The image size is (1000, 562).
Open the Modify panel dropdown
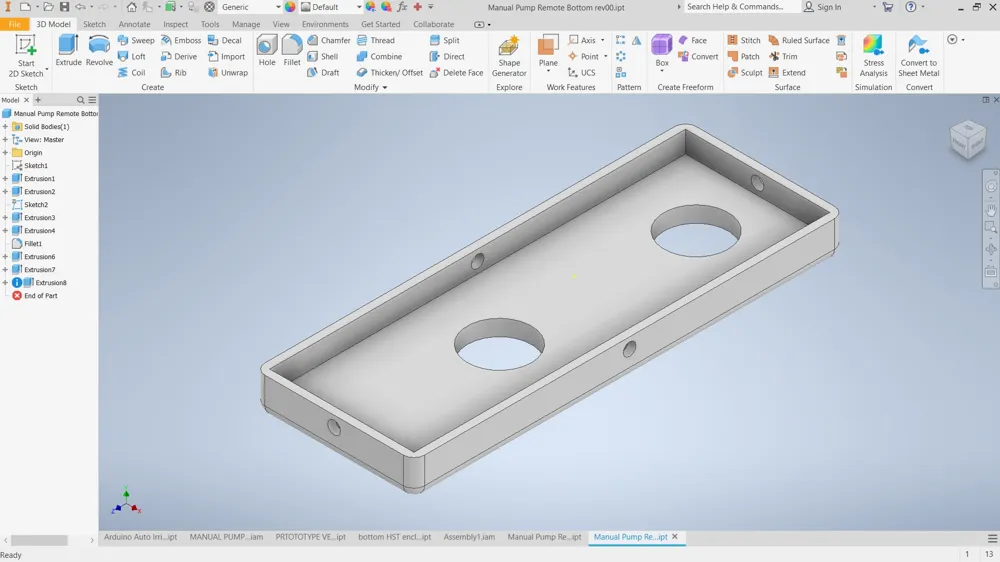371,87
